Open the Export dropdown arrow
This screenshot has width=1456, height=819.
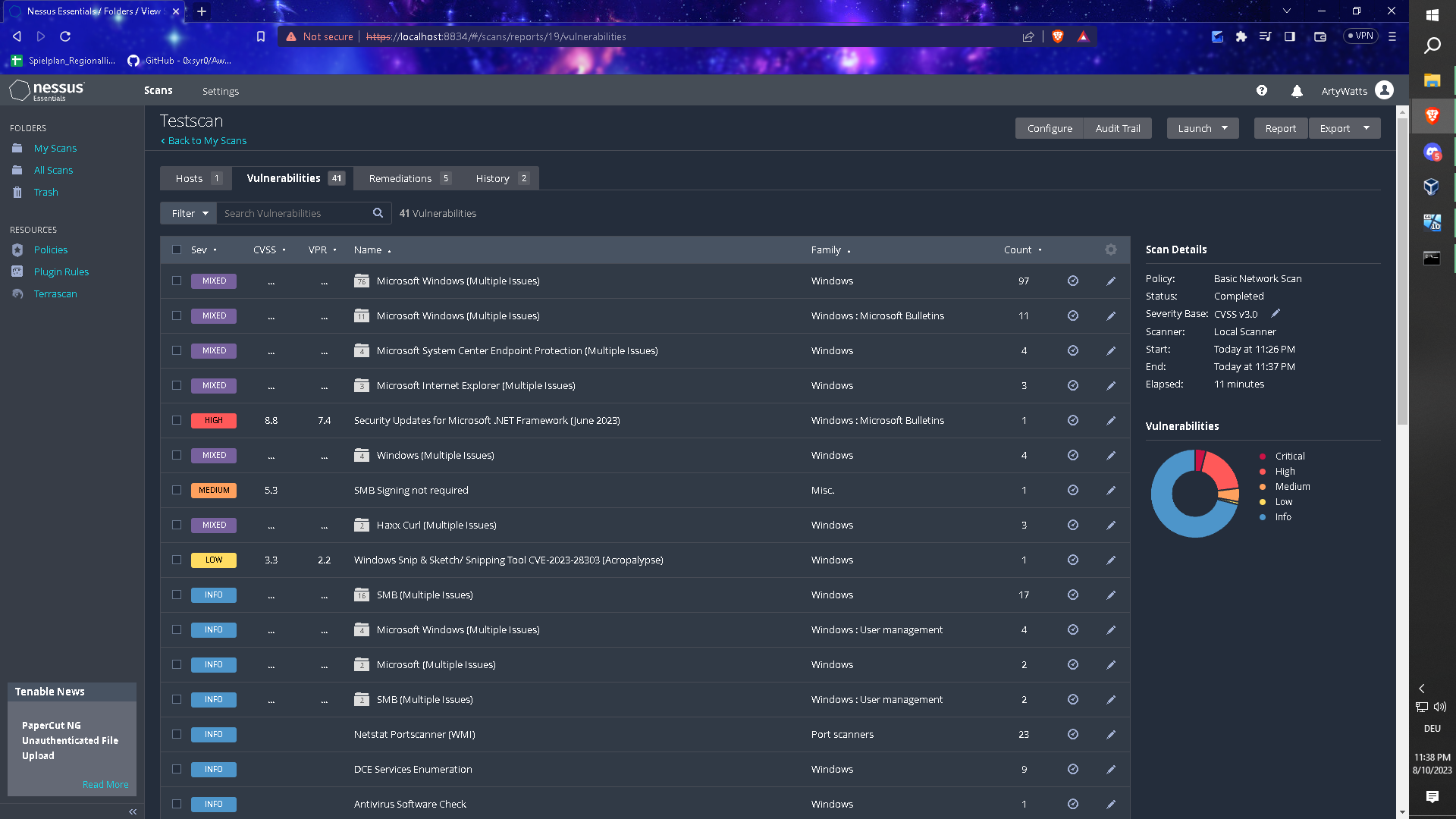[x=1366, y=128]
